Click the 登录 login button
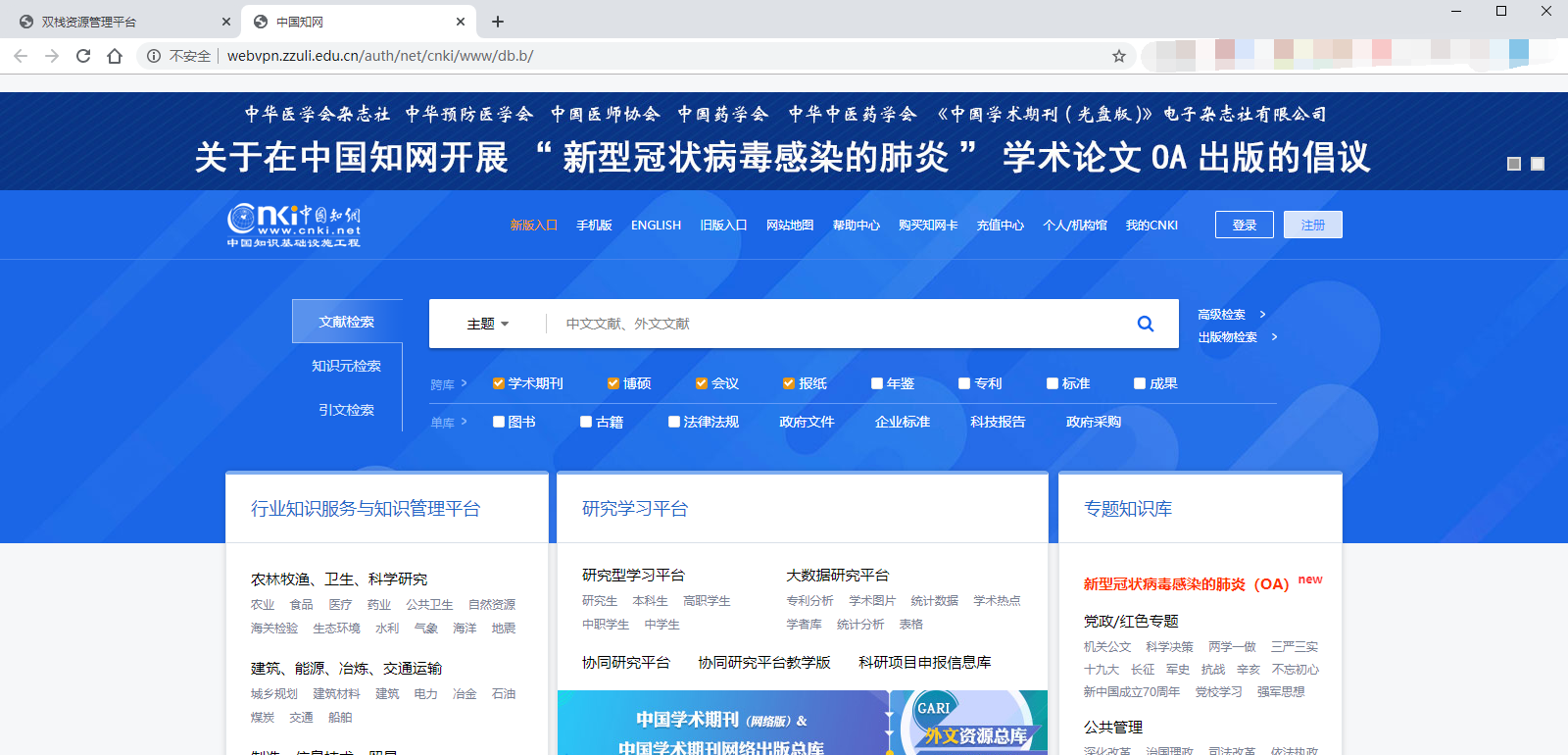1568x755 pixels. pyautogui.click(x=1245, y=225)
